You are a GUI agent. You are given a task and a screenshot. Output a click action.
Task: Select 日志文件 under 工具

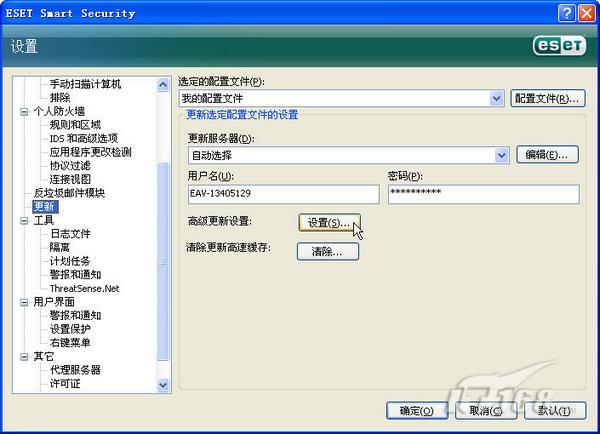click(70, 233)
